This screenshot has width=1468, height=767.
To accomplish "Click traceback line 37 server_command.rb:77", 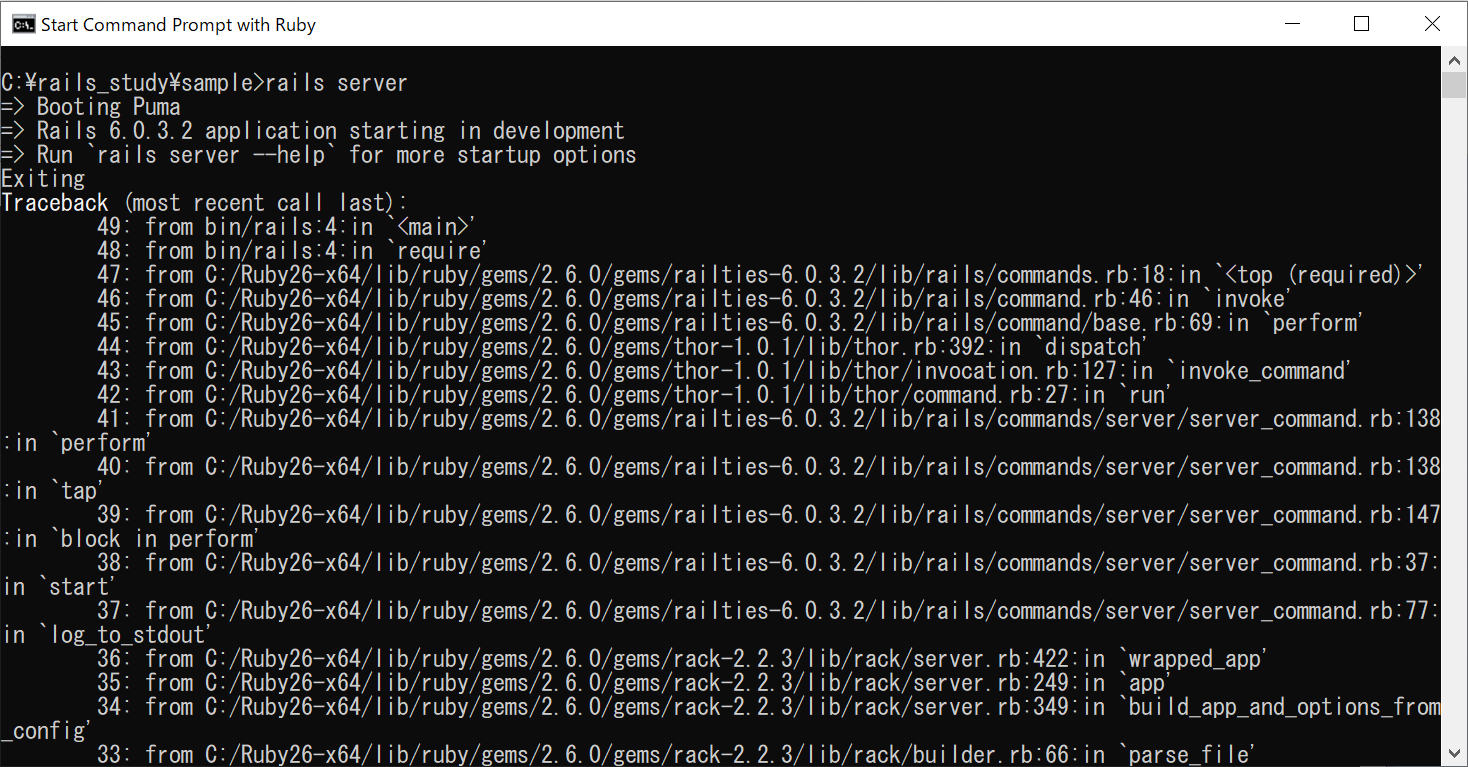I will pyautogui.click(x=769, y=611).
